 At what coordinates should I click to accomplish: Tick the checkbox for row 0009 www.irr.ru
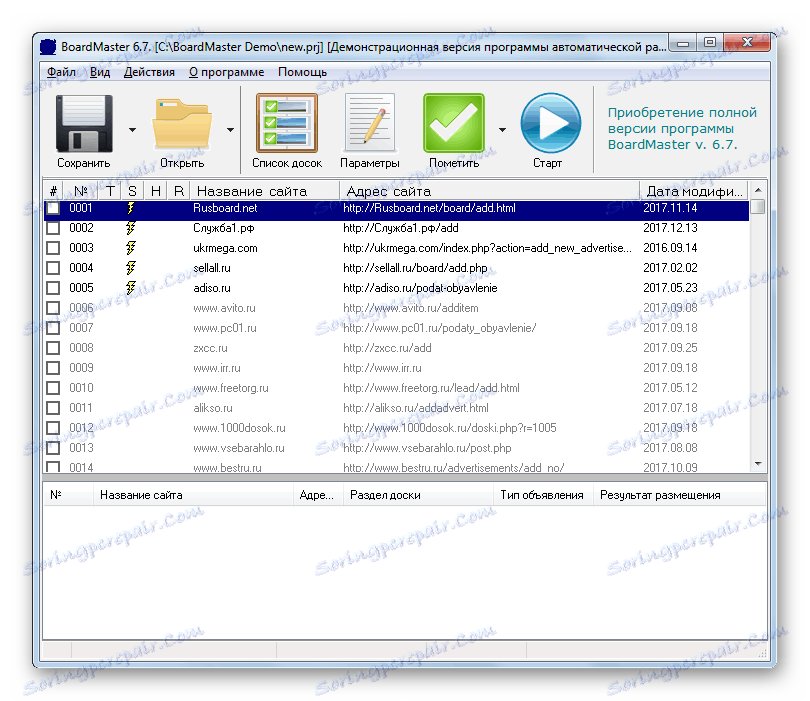(x=53, y=368)
